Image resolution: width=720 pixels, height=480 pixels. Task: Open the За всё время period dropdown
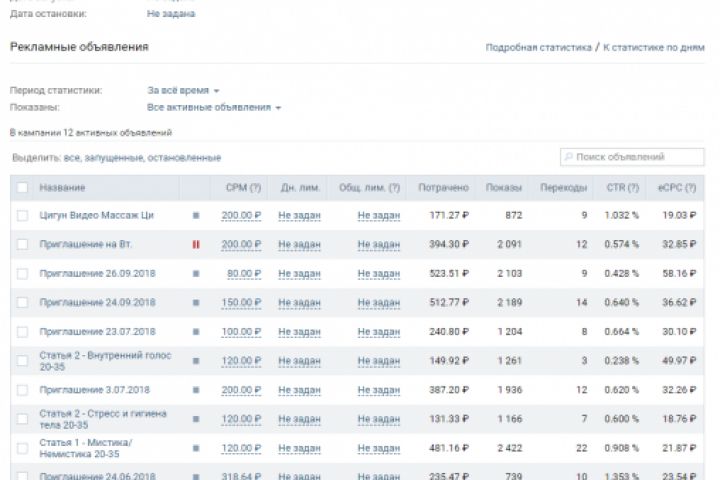click(183, 90)
